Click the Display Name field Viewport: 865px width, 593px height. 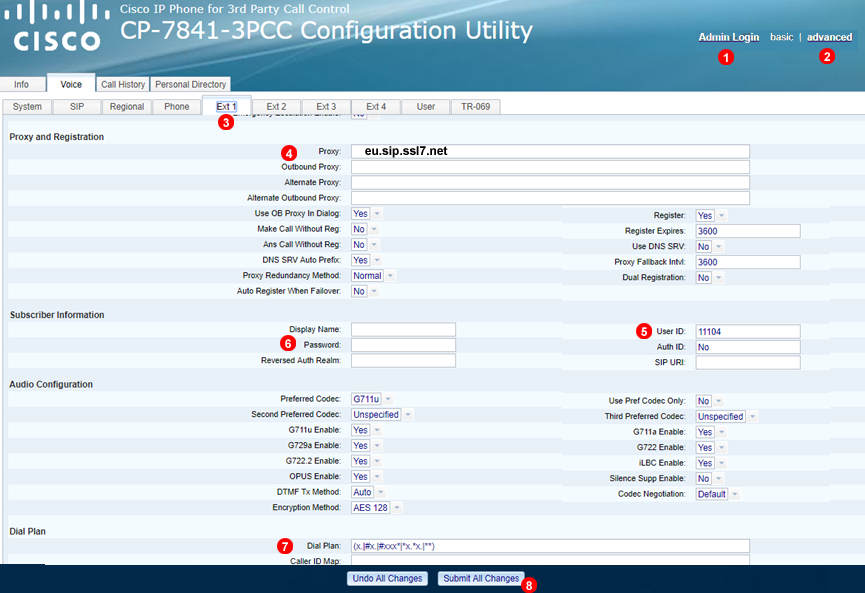403,329
